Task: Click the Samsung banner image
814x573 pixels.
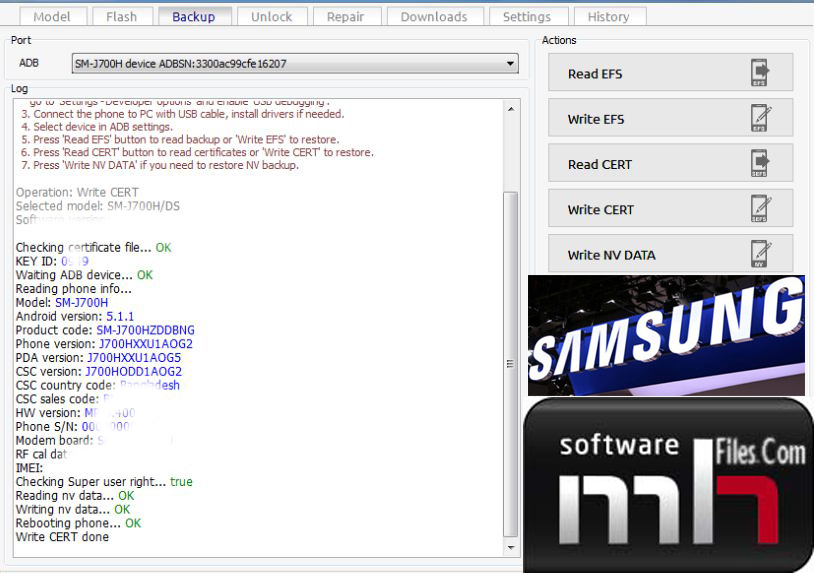Action: tap(667, 335)
